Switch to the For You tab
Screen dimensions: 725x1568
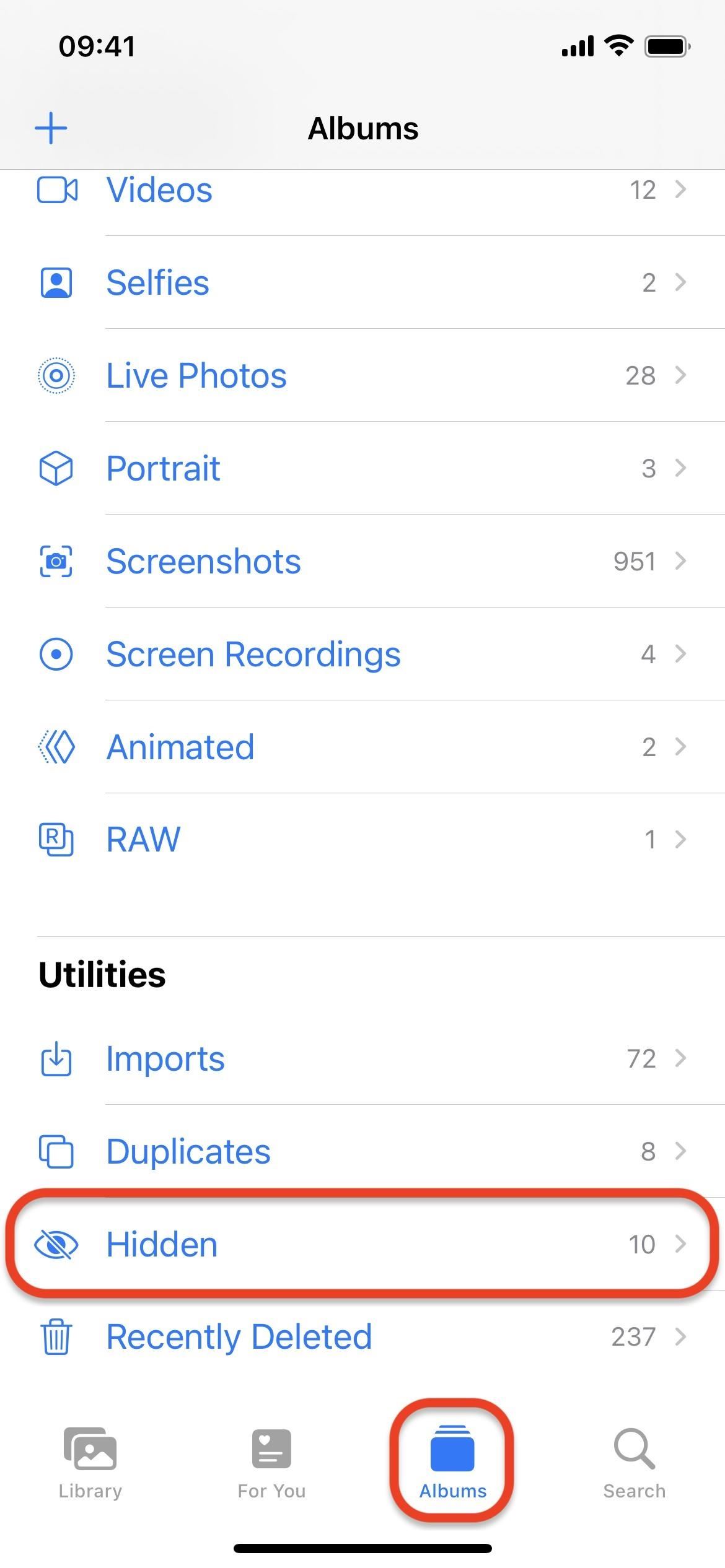[271, 1463]
